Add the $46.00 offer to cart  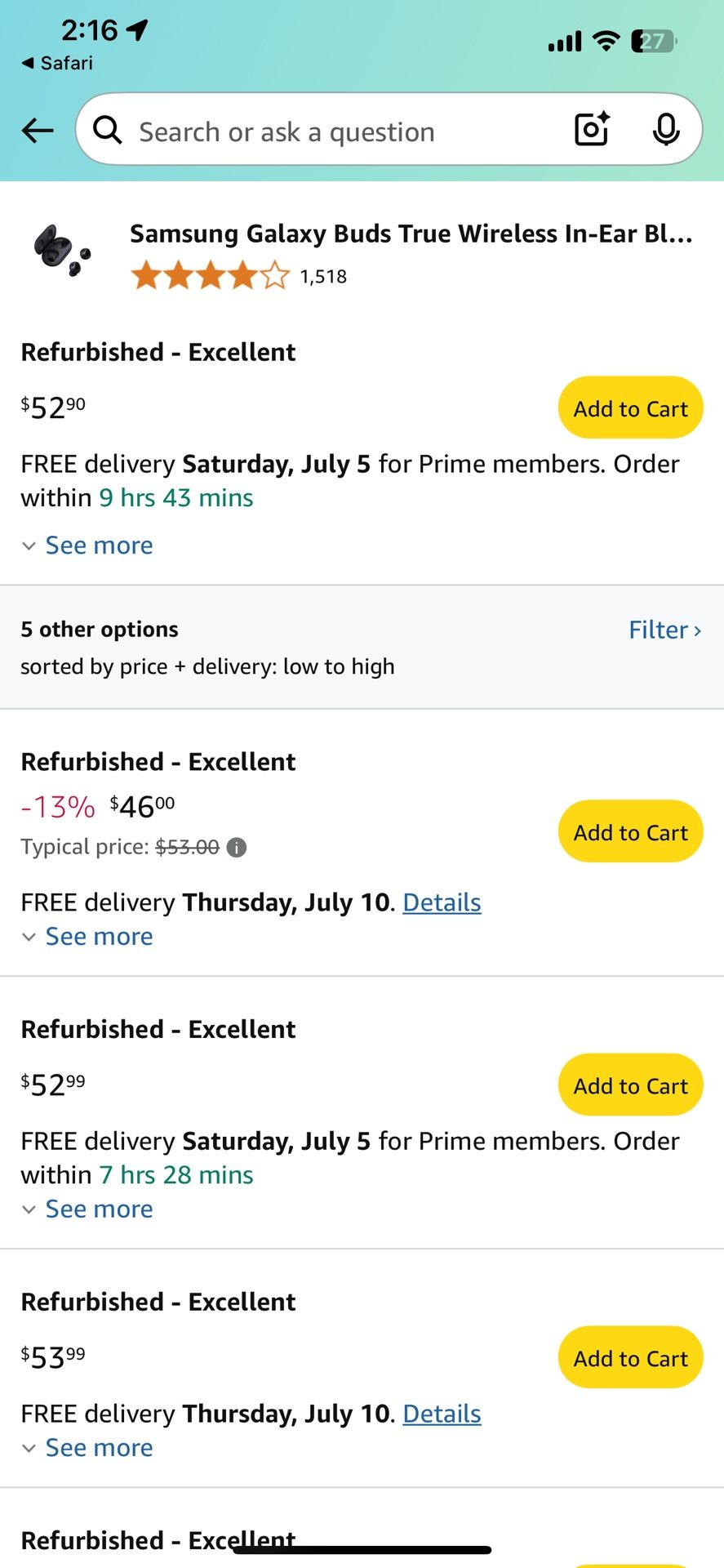point(630,831)
